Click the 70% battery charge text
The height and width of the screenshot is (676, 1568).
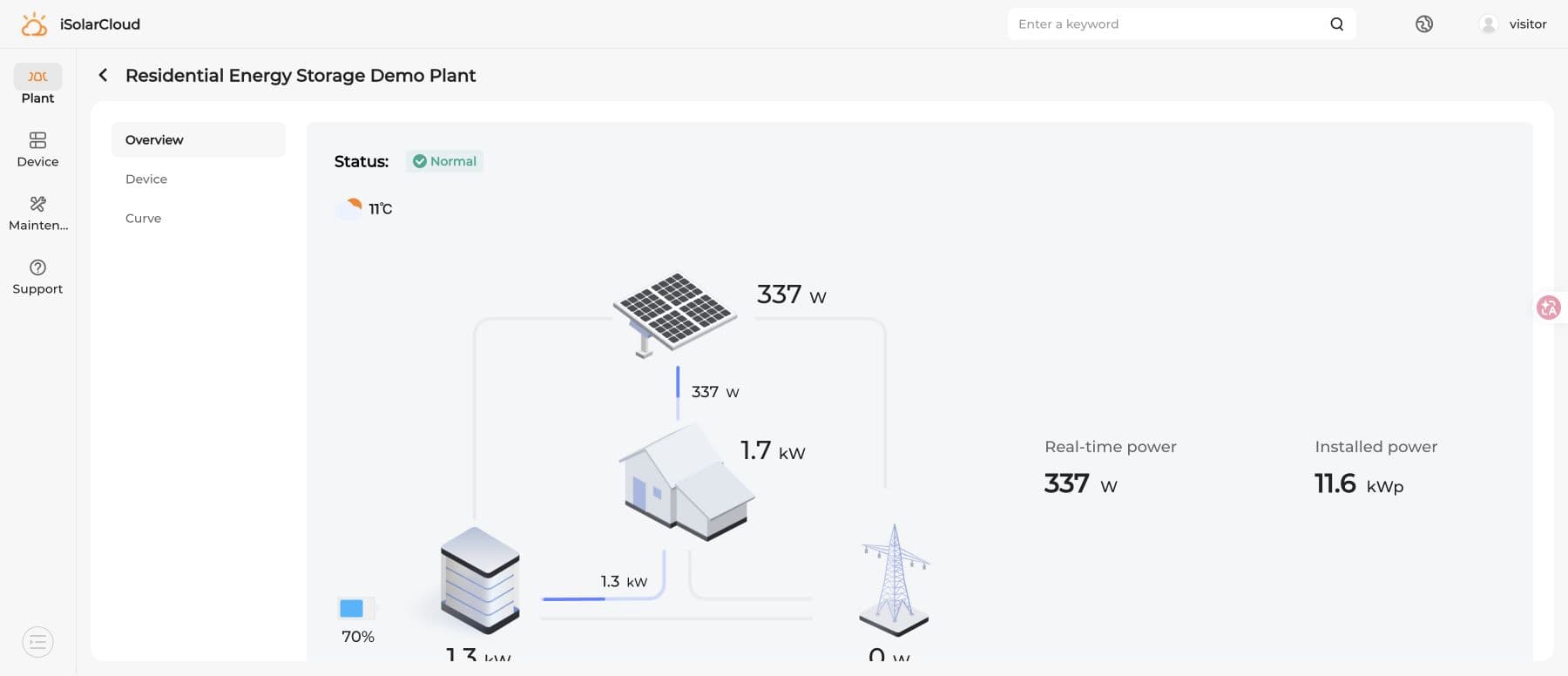click(358, 637)
